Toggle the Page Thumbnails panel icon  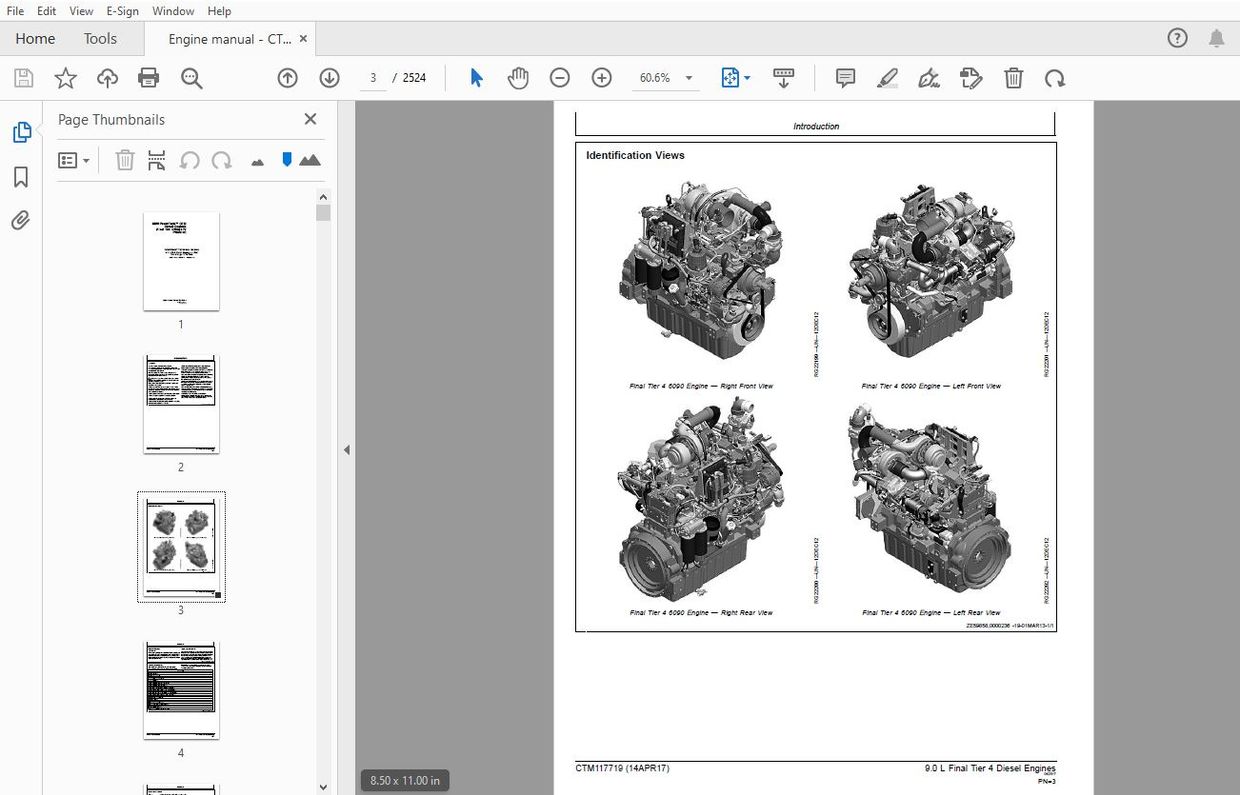[x=20, y=132]
